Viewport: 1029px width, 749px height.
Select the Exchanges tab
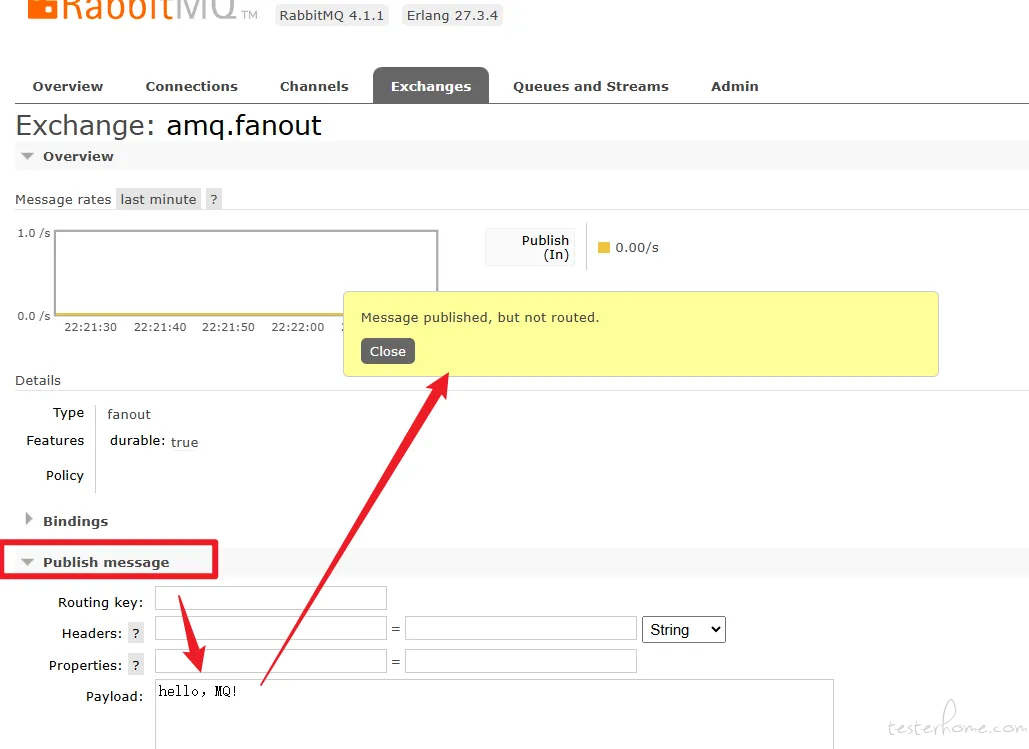click(x=431, y=86)
